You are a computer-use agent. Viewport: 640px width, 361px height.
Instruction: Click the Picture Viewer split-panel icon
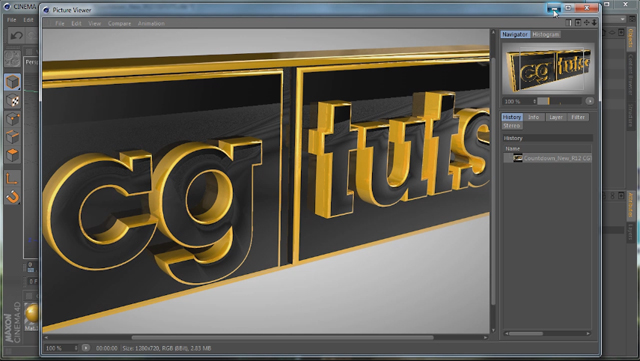569,22
